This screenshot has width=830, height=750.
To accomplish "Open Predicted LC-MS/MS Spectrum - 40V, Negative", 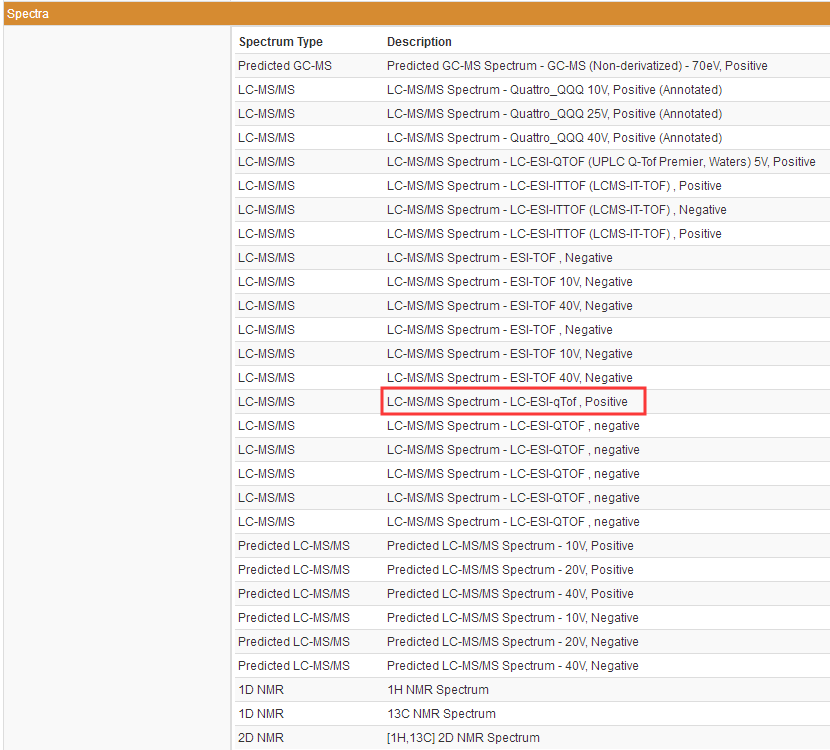I will tap(512, 666).
